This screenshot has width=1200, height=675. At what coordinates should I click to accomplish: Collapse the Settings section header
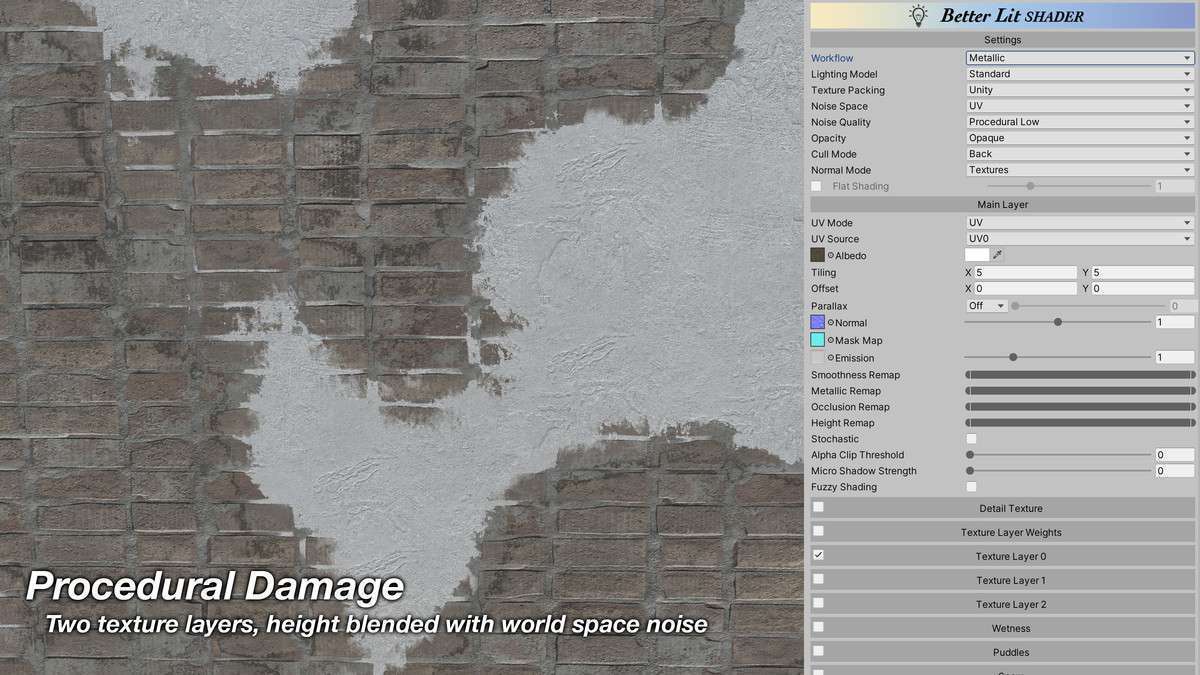coord(1003,40)
